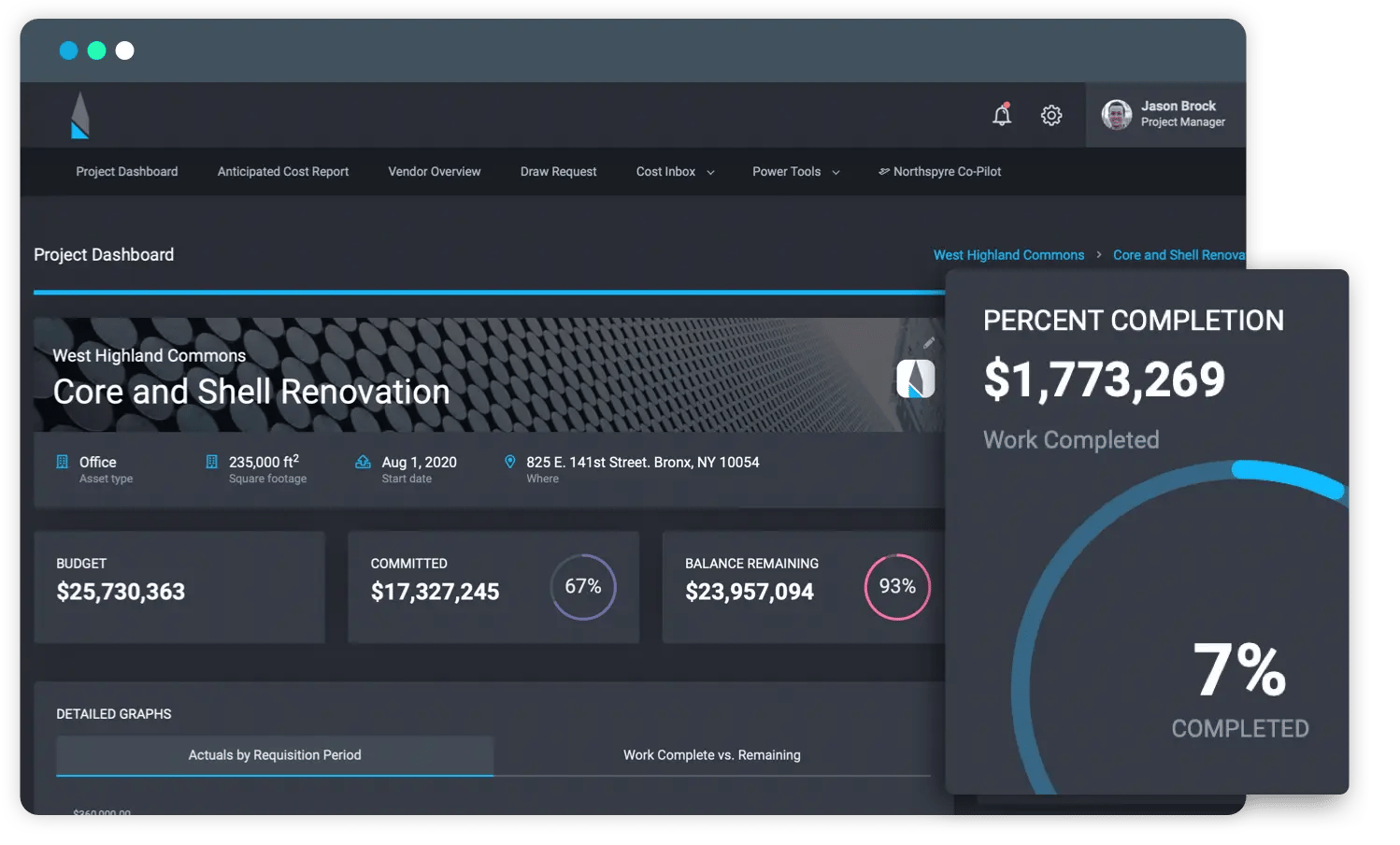Click Jason Brock's avatar photo
Viewport: 1400px width, 845px height.
1116,114
